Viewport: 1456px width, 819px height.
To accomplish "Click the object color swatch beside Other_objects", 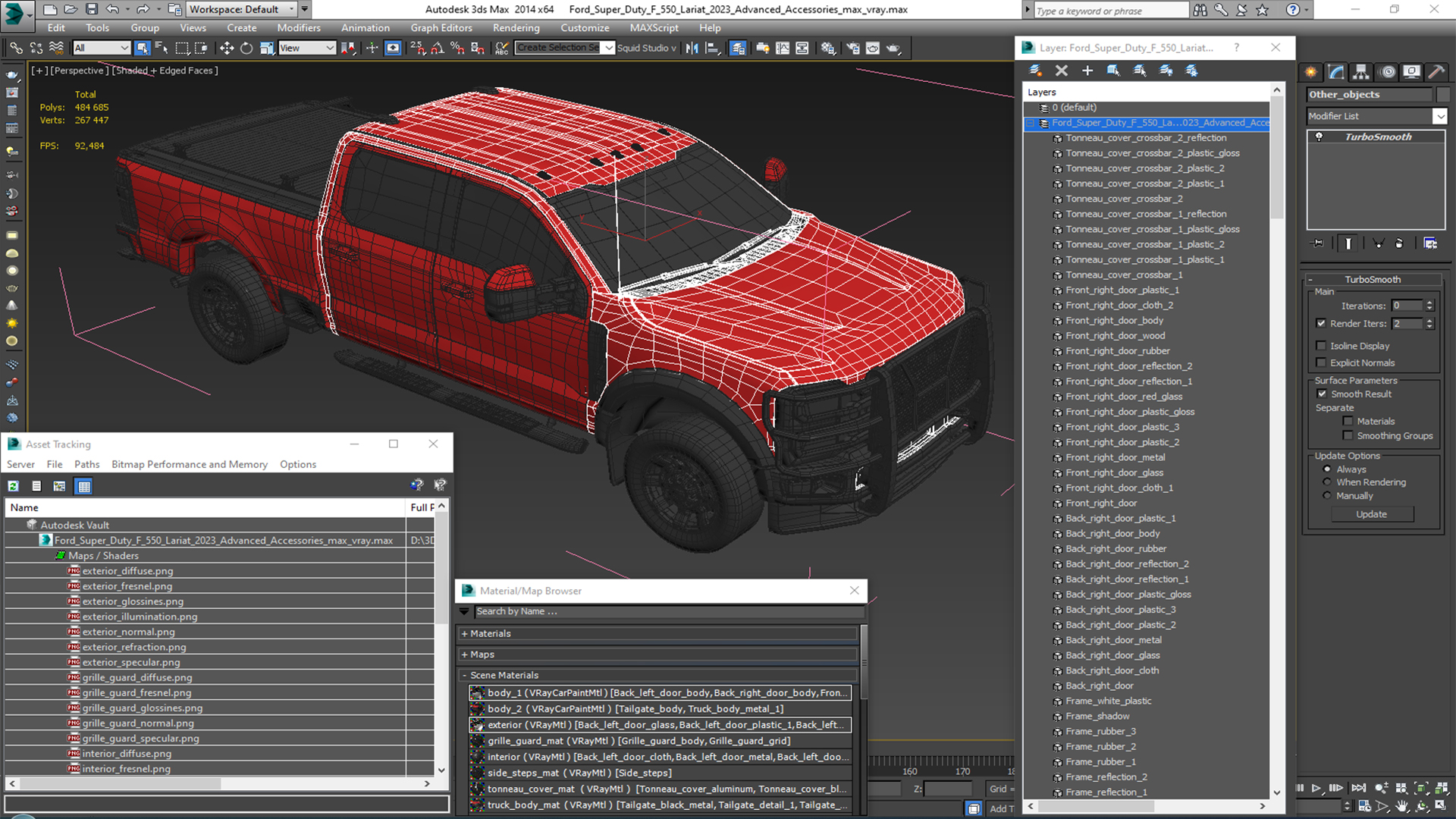I will click(x=1442, y=95).
